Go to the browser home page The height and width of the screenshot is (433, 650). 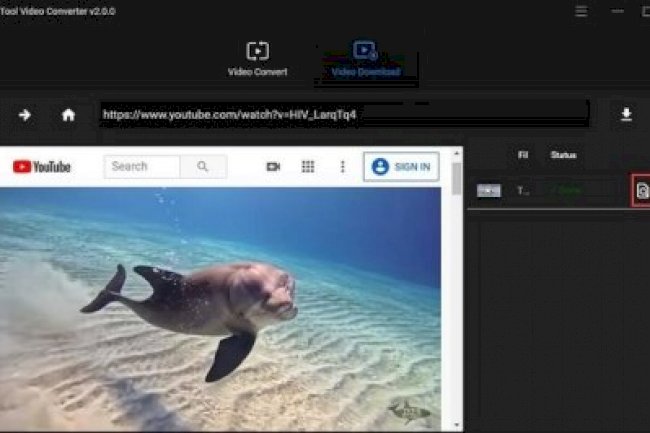click(x=68, y=115)
